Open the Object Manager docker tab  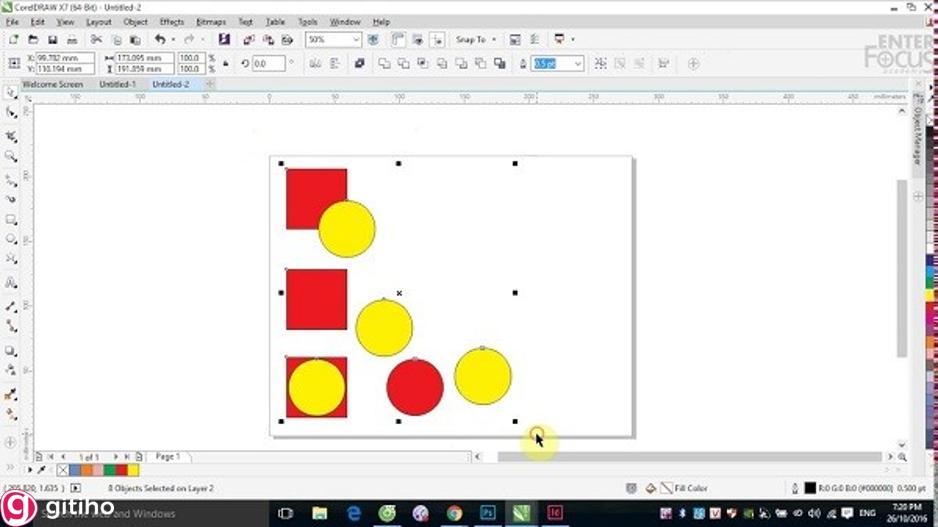(x=917, y=133)
